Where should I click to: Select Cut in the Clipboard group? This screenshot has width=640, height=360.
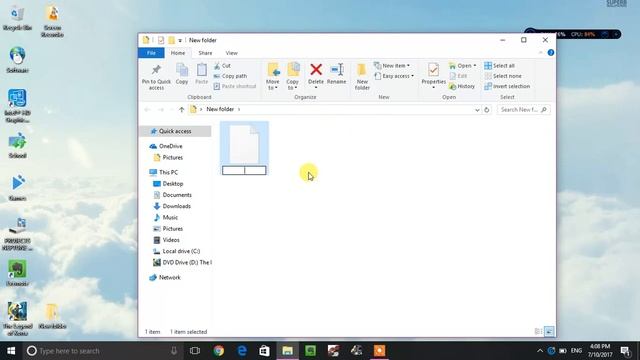click(x=222, y=66)
